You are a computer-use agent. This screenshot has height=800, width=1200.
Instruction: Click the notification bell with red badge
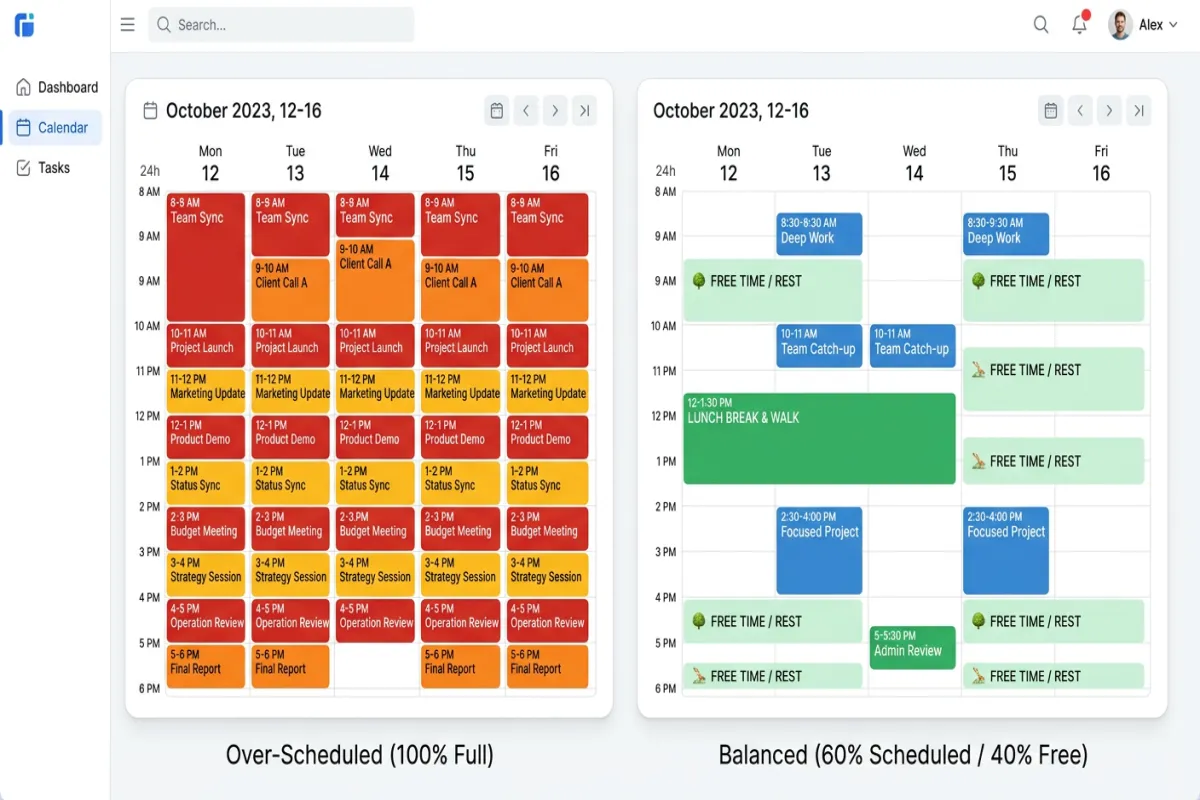click(1079, 24)
